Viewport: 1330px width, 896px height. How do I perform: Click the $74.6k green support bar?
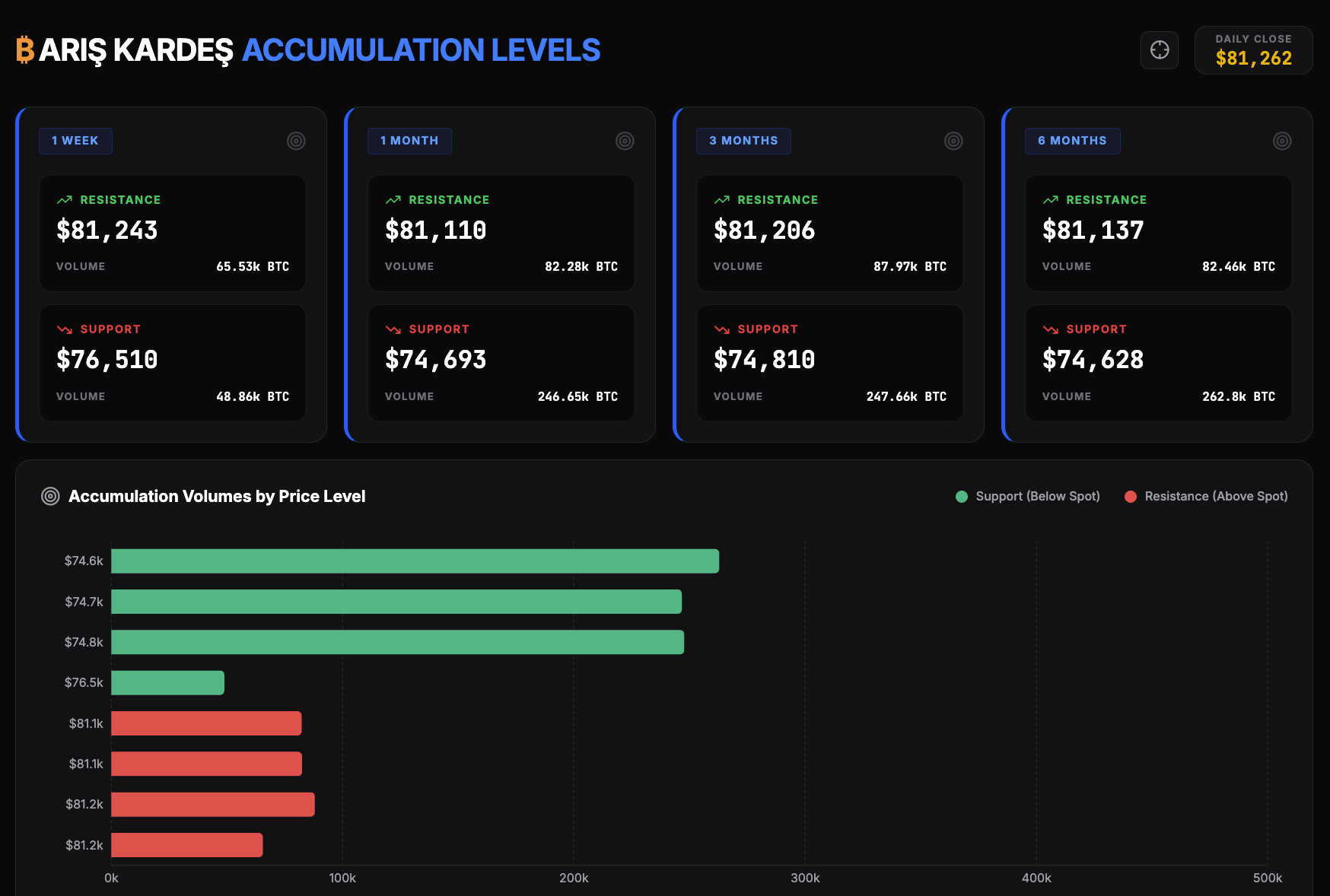[415, 561]
